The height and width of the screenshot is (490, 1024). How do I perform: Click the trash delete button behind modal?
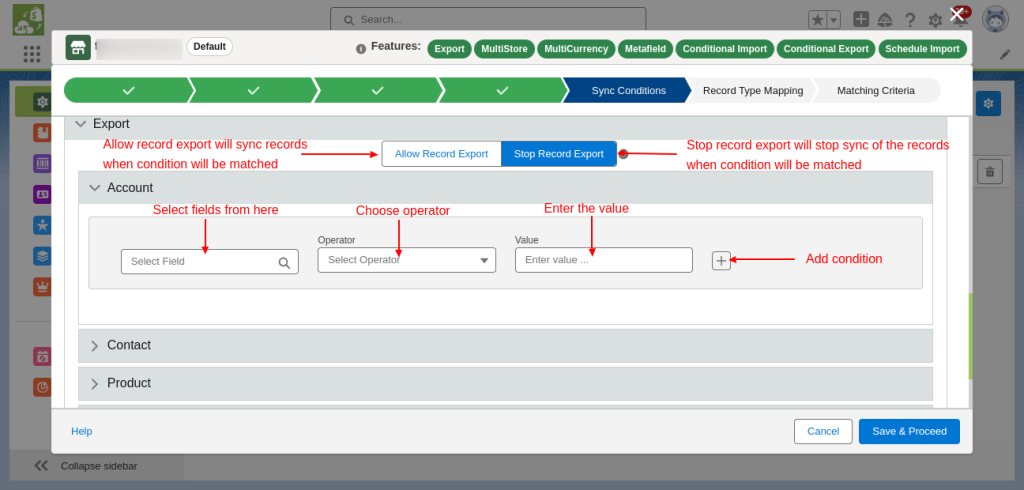(x=989, y=172)
